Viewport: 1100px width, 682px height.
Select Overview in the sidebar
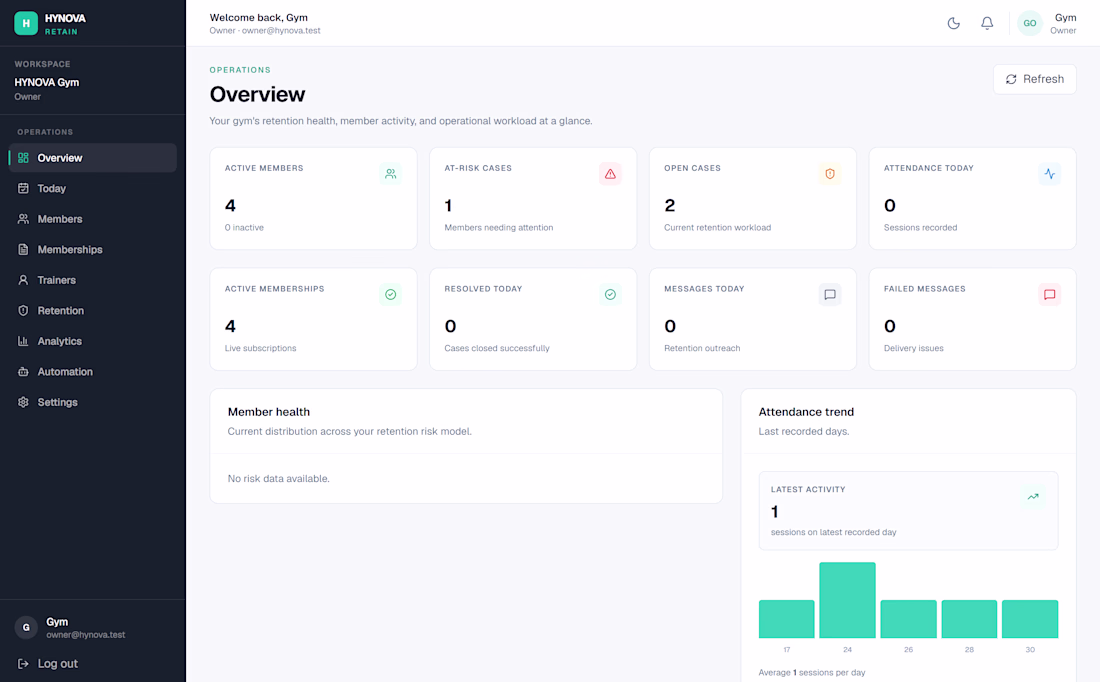coord(93,158)
